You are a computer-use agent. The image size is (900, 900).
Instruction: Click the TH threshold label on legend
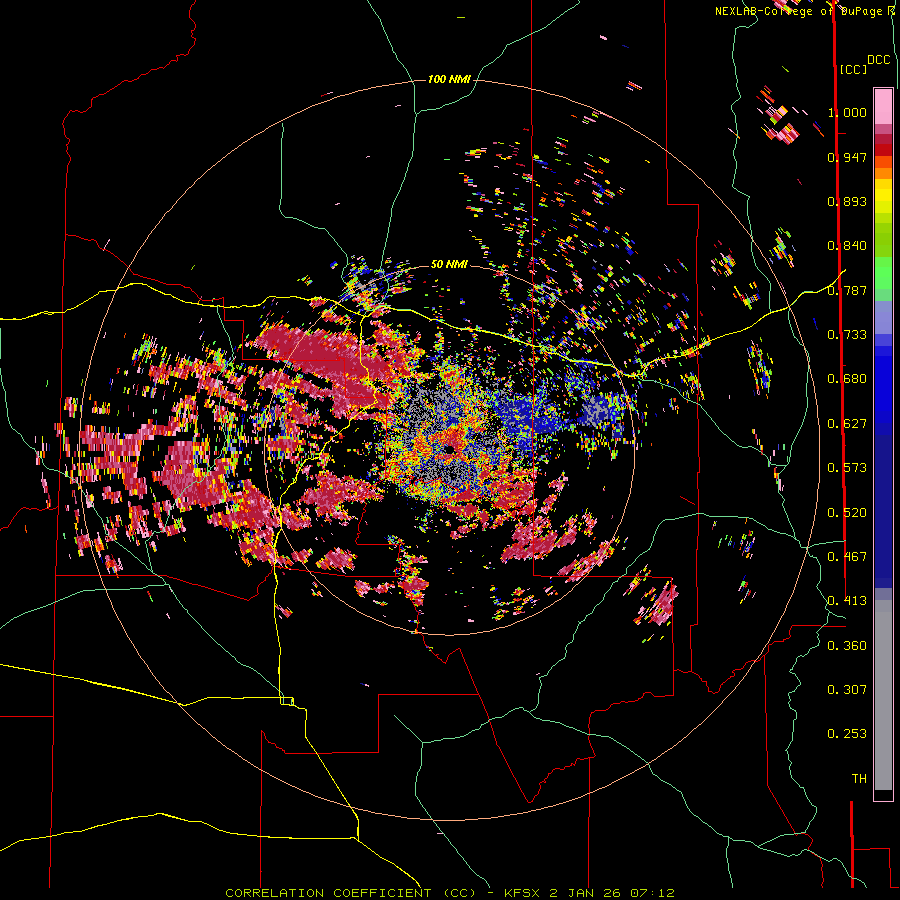tap(859, 779)
